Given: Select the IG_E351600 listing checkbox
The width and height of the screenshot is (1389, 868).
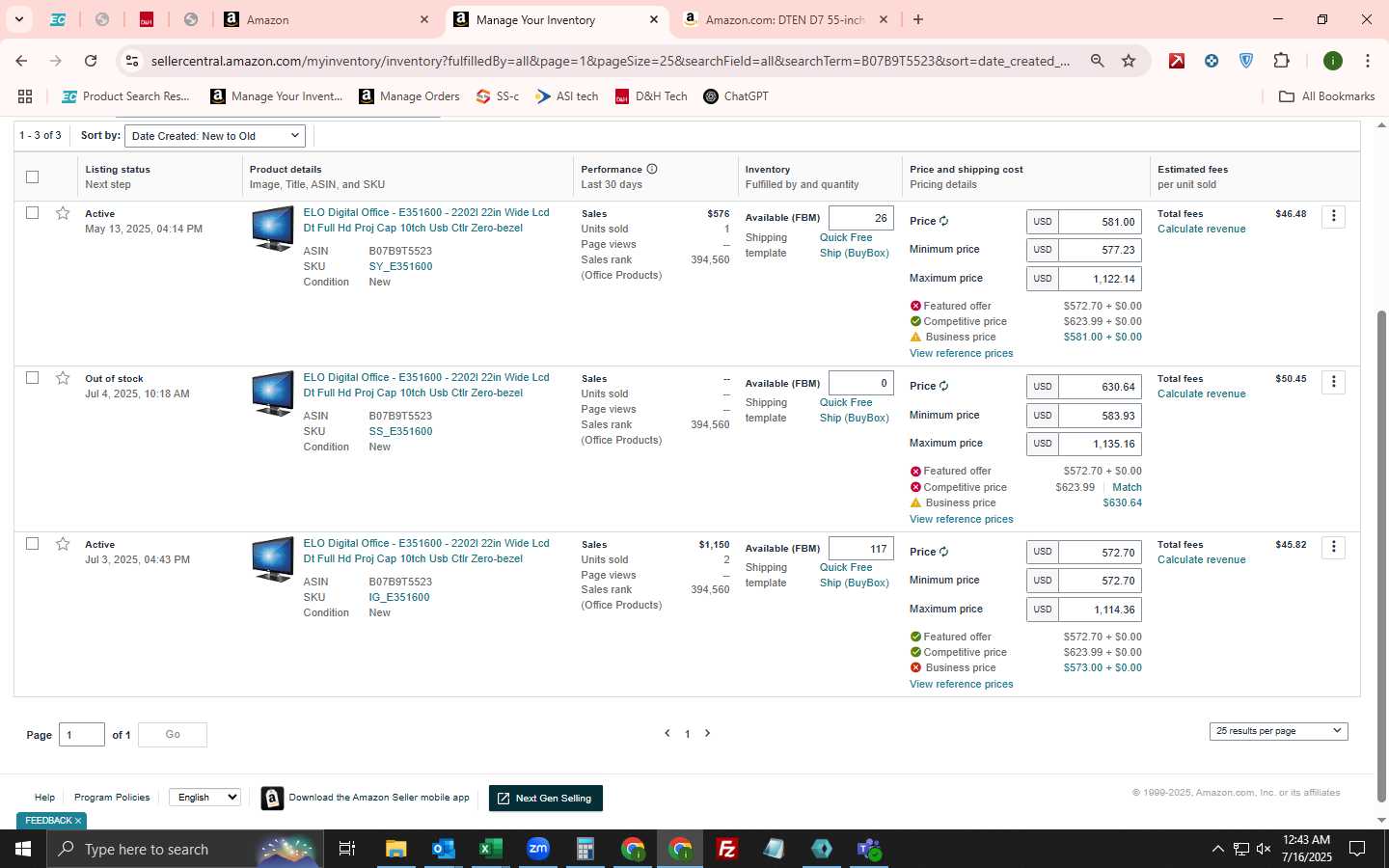Looking at the screenshot, I should point(32,543).
